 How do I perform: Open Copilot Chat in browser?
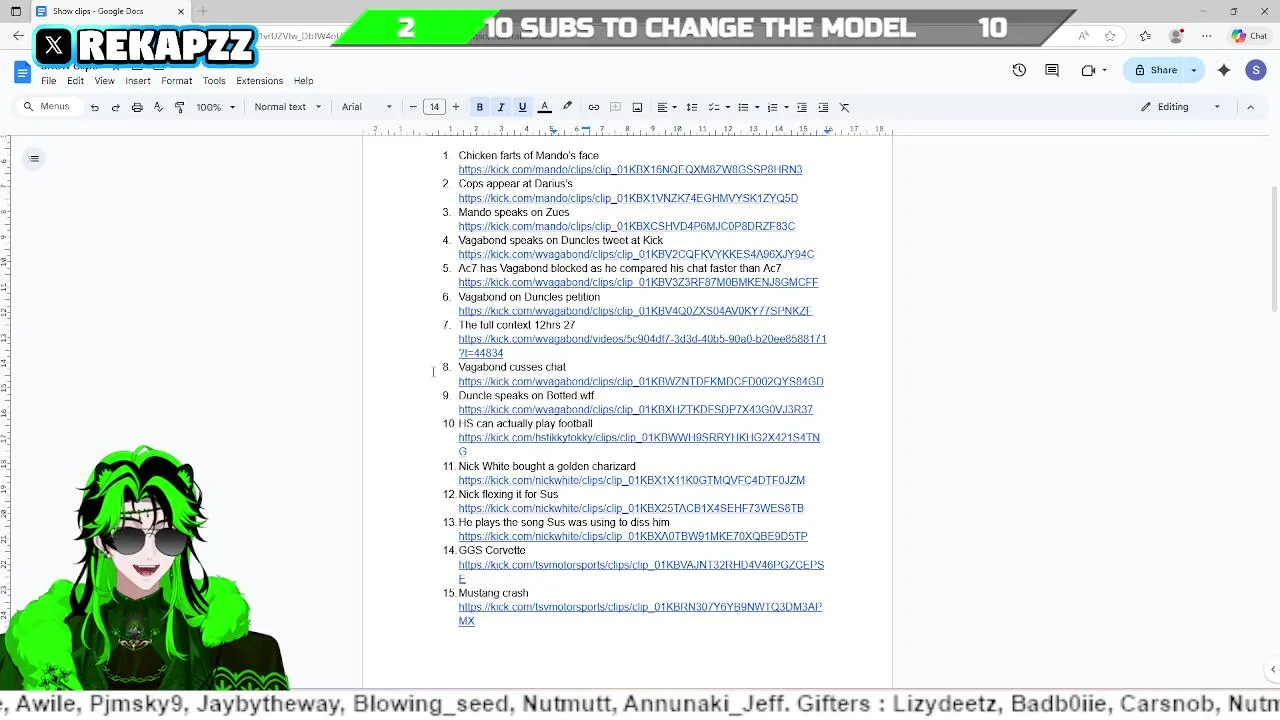(x=1249, y=36)
